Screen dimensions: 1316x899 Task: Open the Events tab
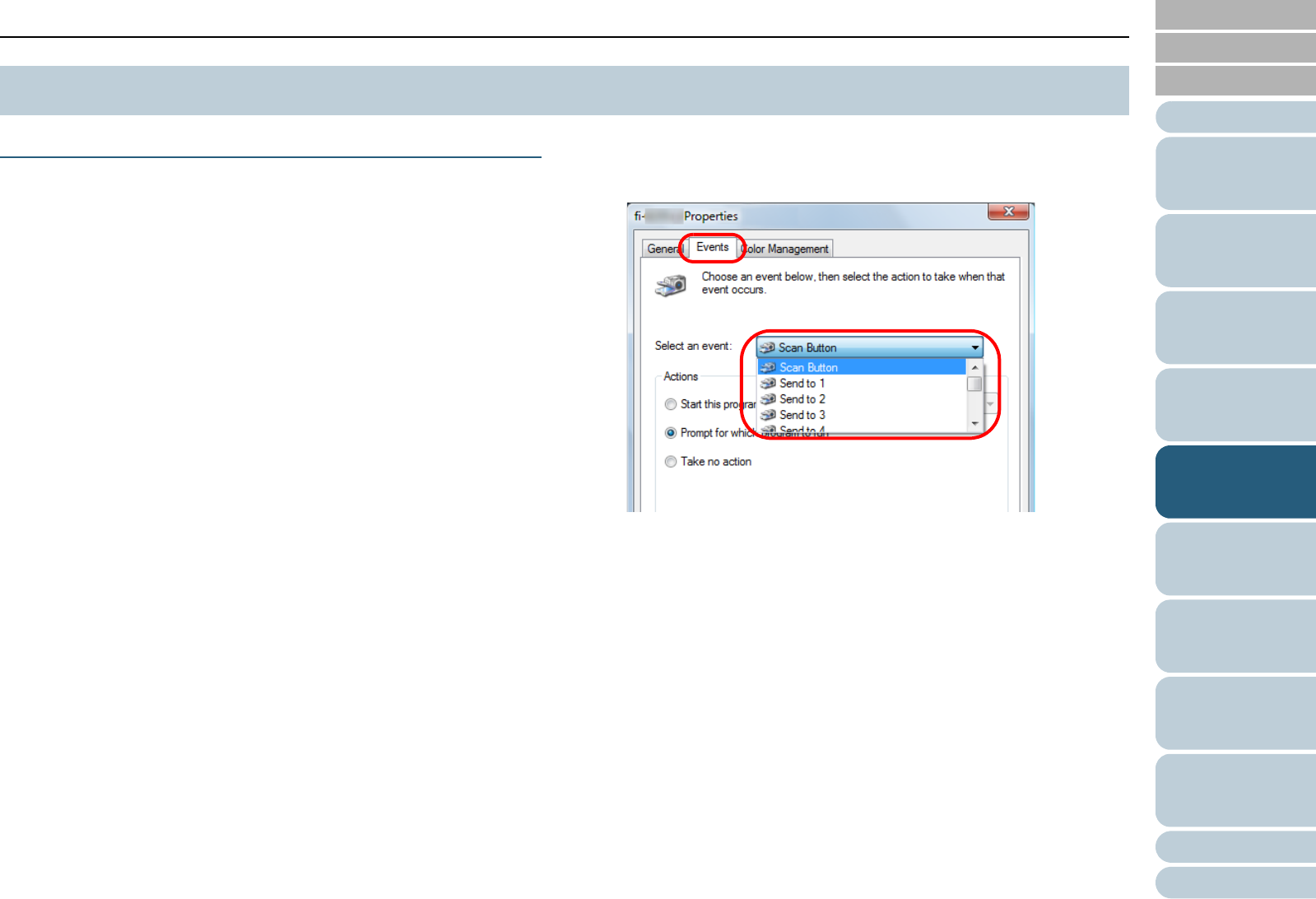(713, 247)
